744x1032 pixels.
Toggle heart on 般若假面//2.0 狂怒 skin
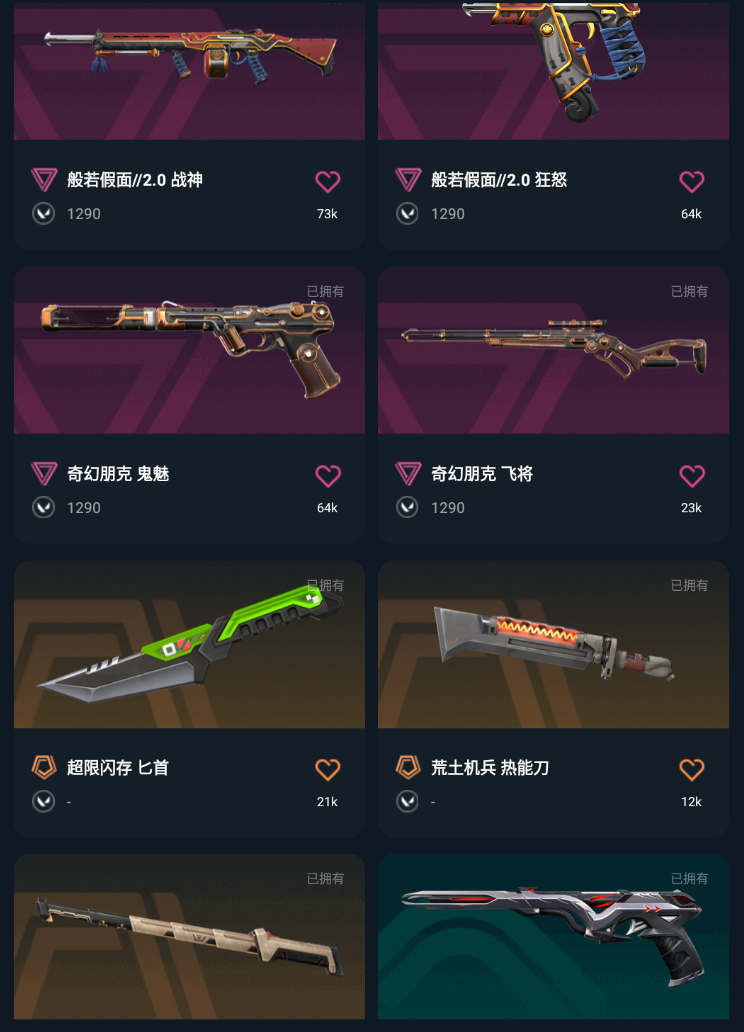coord(691,182)
